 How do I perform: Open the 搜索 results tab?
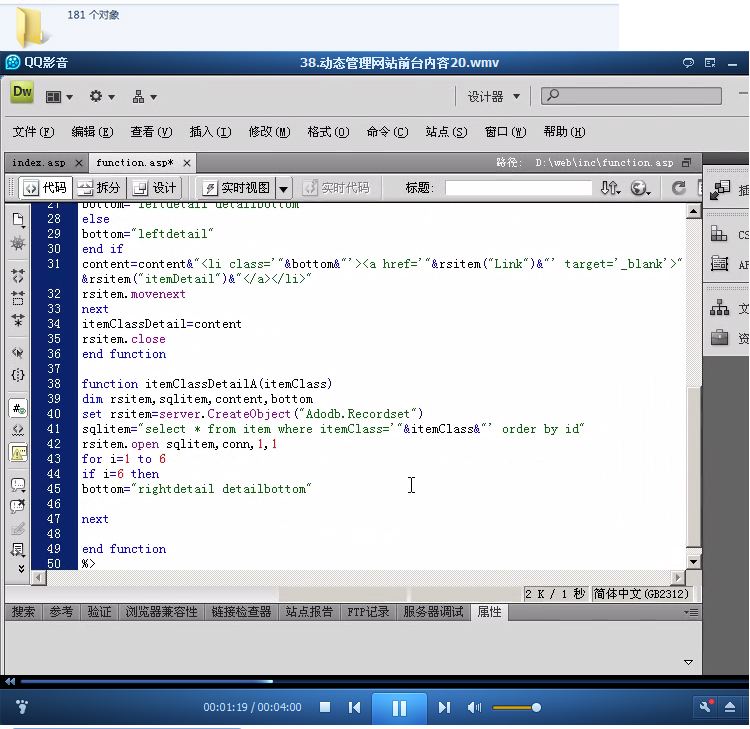tap(23, 612)
